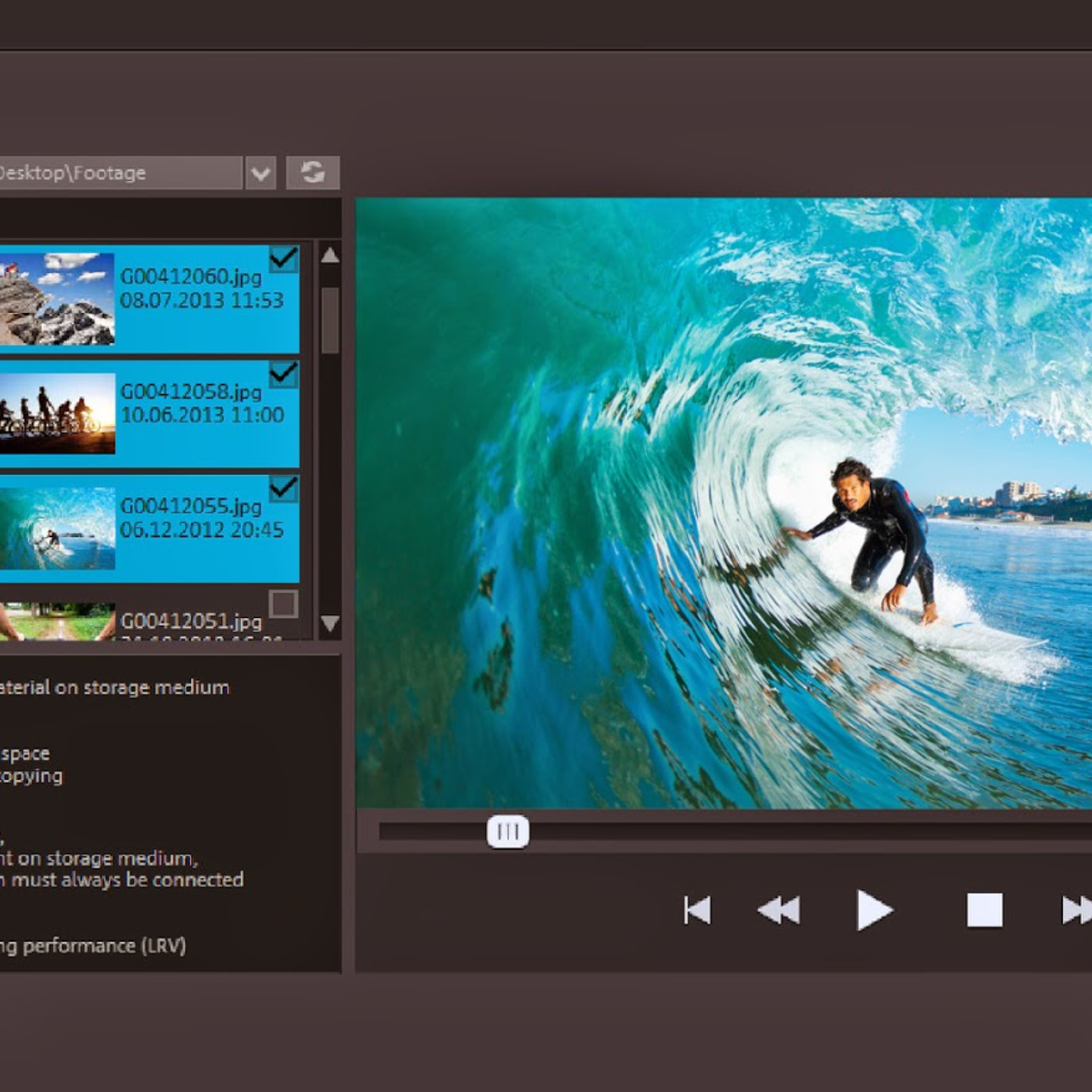
Task: Jump to the start of the clip
Action: [x=697, y=910]
